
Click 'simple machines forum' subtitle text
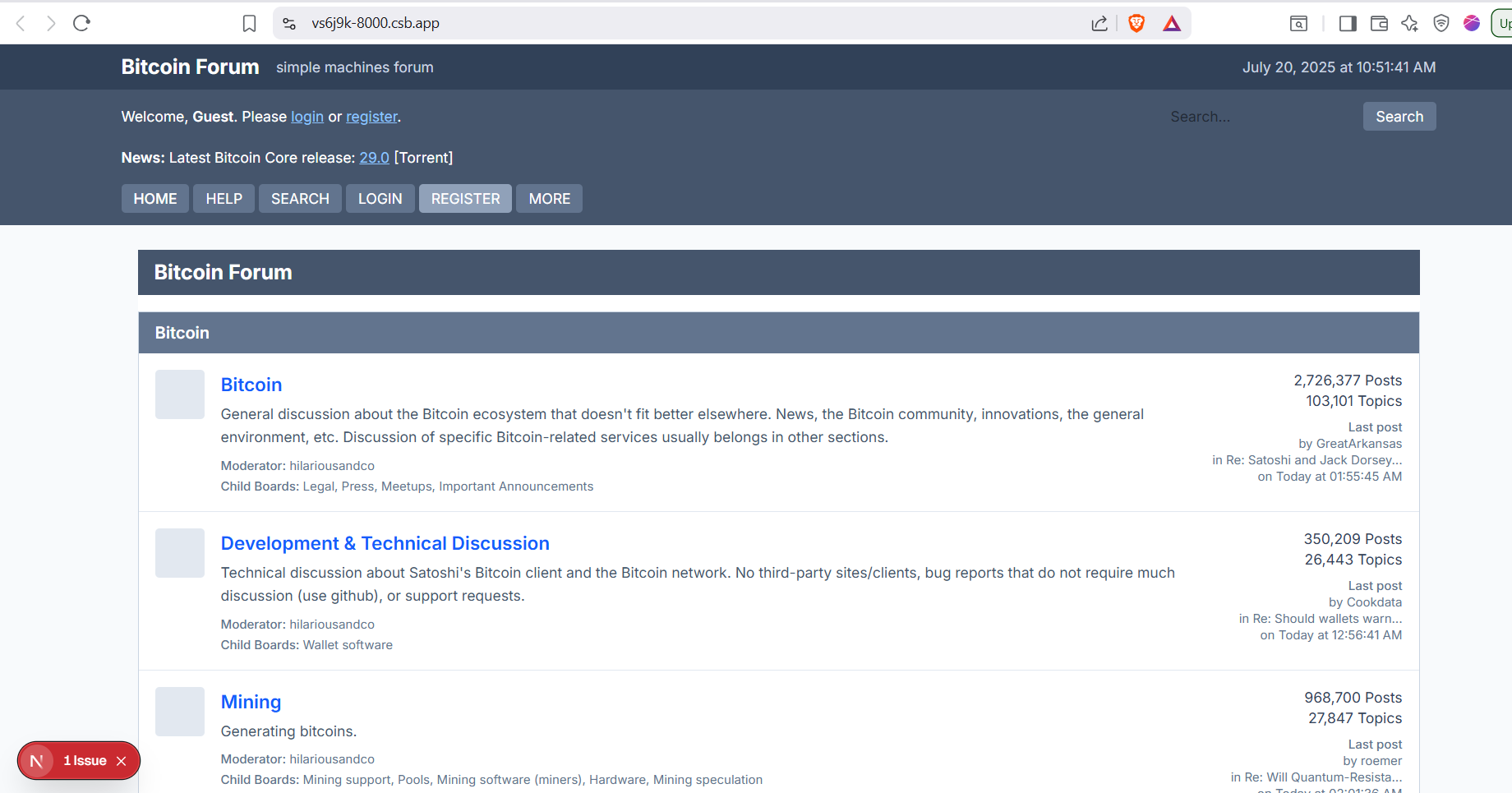(354, 67)
